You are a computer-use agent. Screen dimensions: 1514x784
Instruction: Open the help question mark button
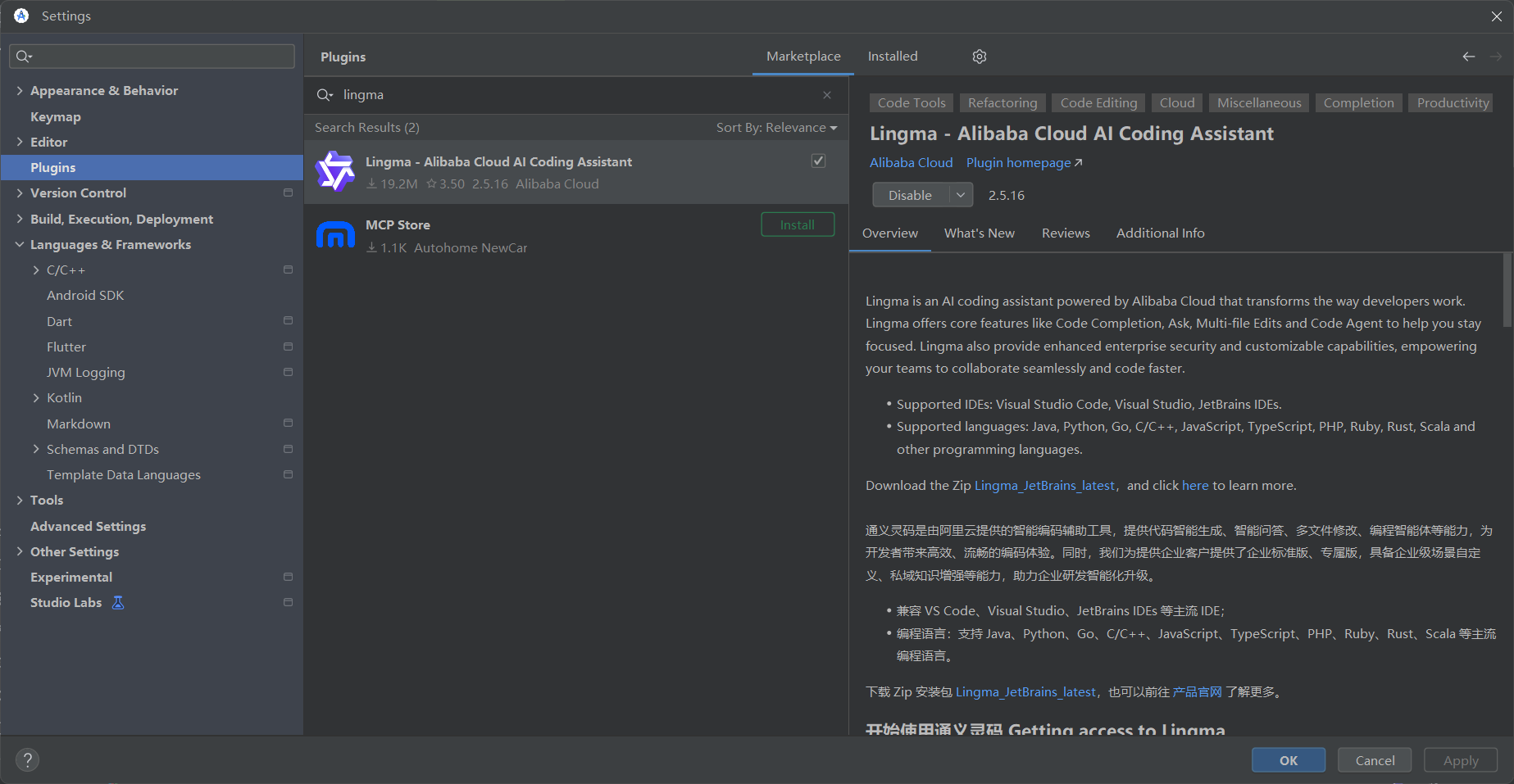pyautogui.click(x=27, y=759)
